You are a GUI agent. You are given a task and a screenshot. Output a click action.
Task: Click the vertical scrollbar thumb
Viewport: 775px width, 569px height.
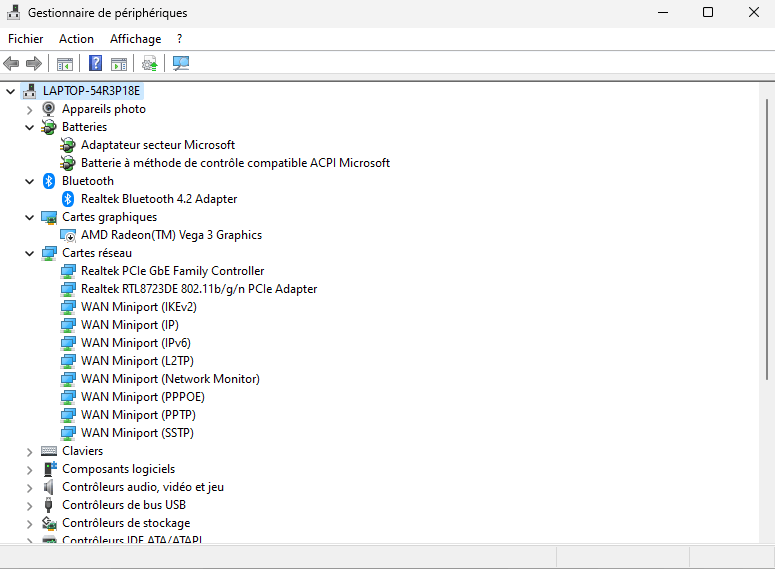[767, 239]
